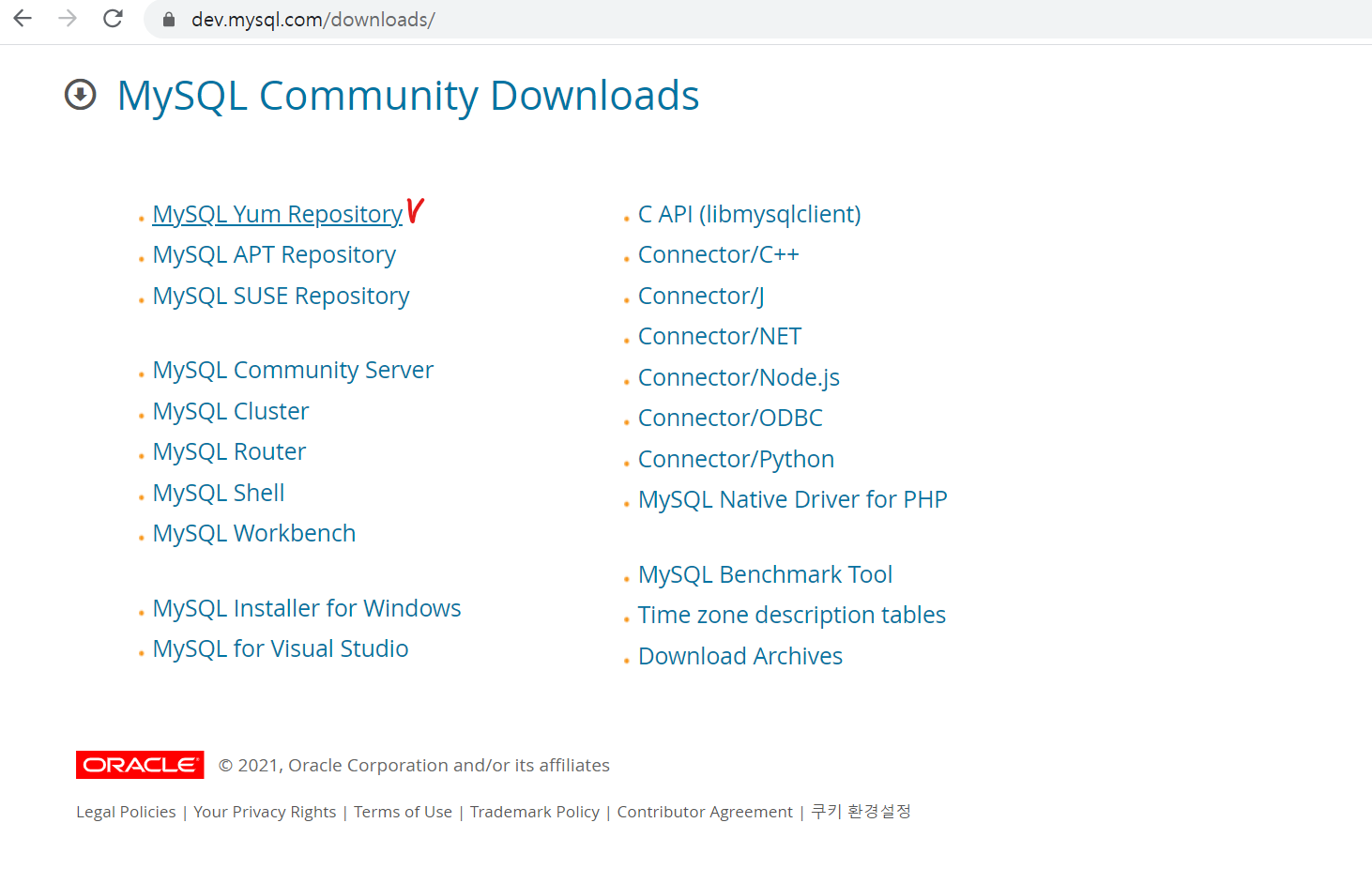Open MySQL Yum Repository link
The width and height of the screenshot is (1372, 884).
click(x=278, y=214)
